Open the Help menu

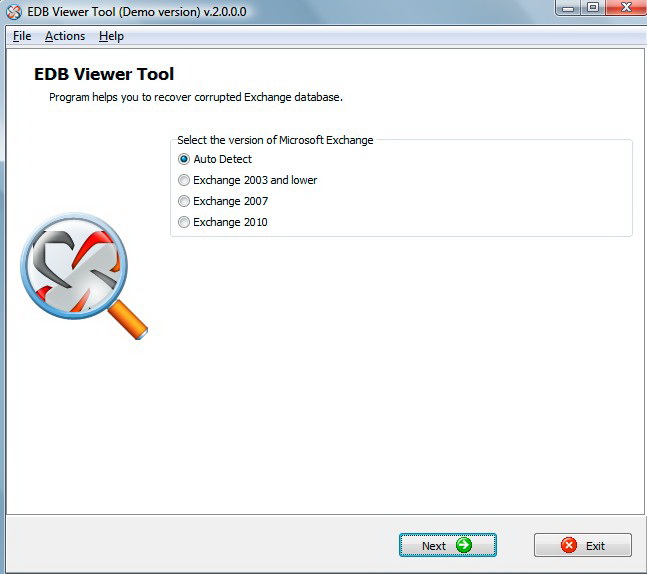pyautogui.click(x=111, y=36)
